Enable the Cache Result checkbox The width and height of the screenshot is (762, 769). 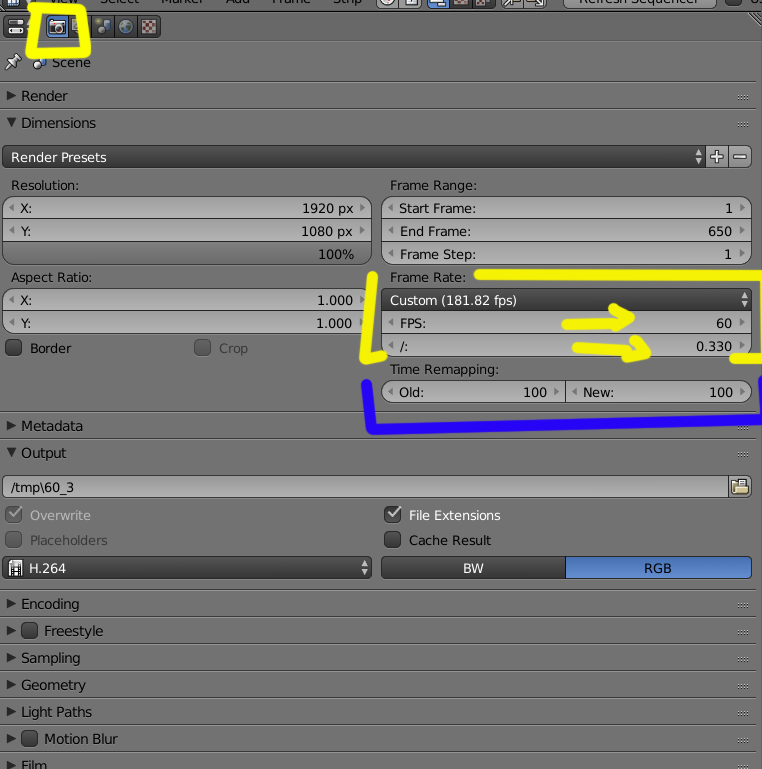[392, 539]
